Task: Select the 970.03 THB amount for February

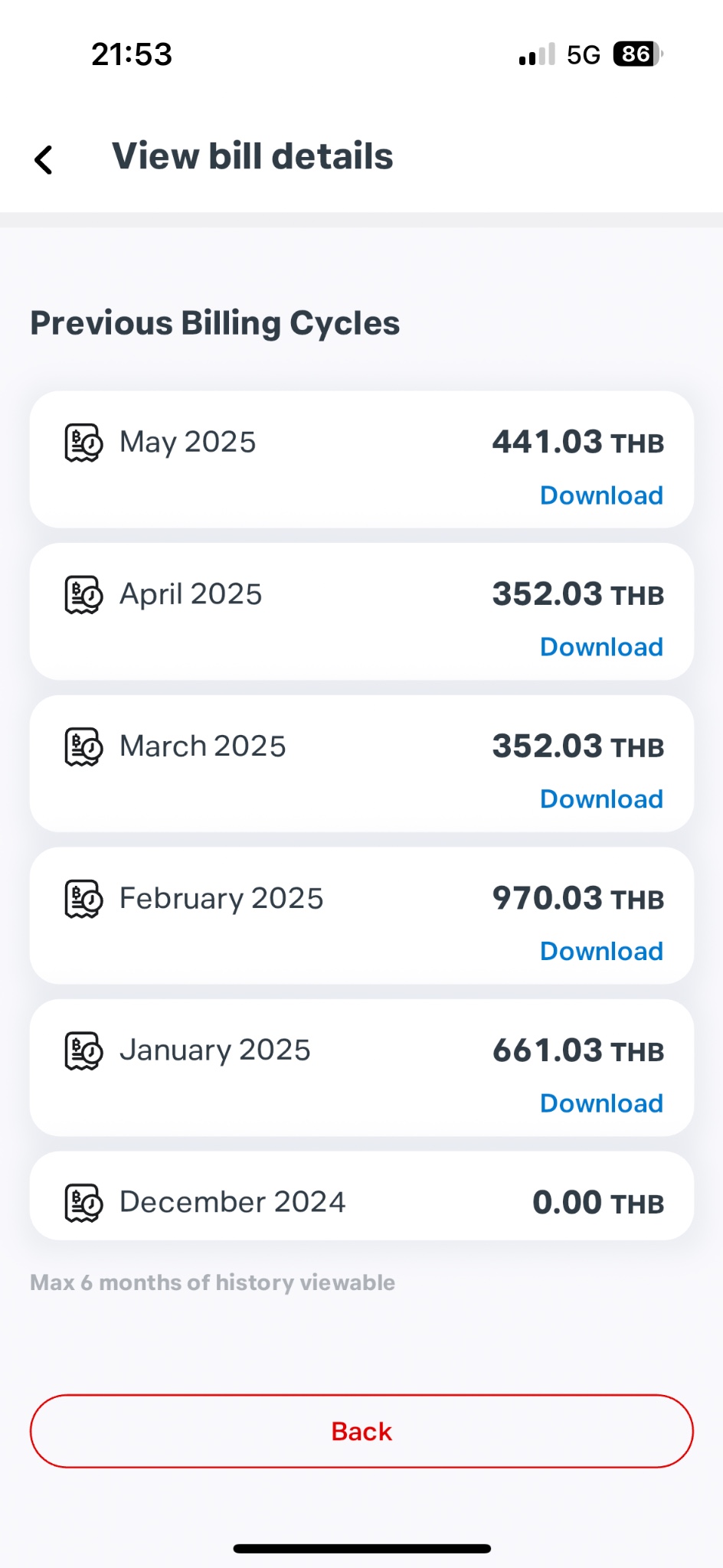Action: coord(578,899)
